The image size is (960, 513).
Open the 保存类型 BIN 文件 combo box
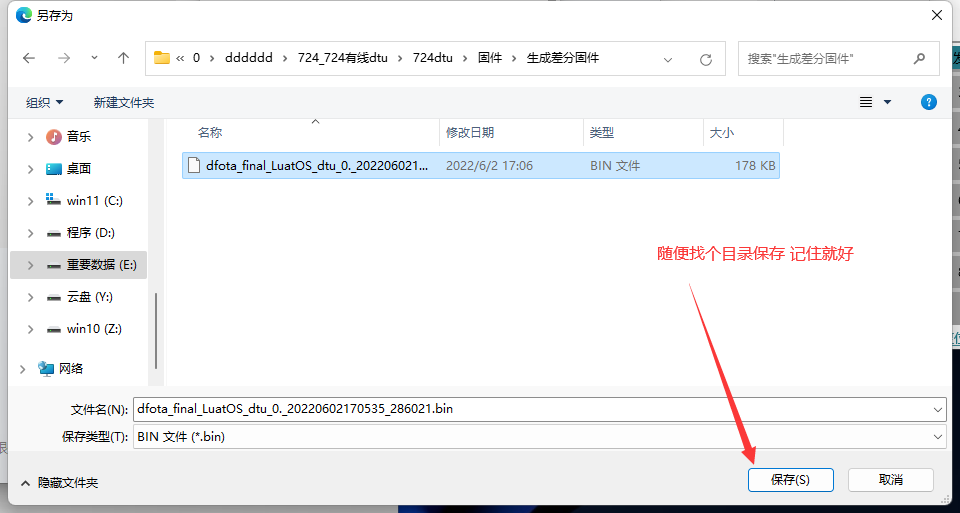(x=539, y=436)
